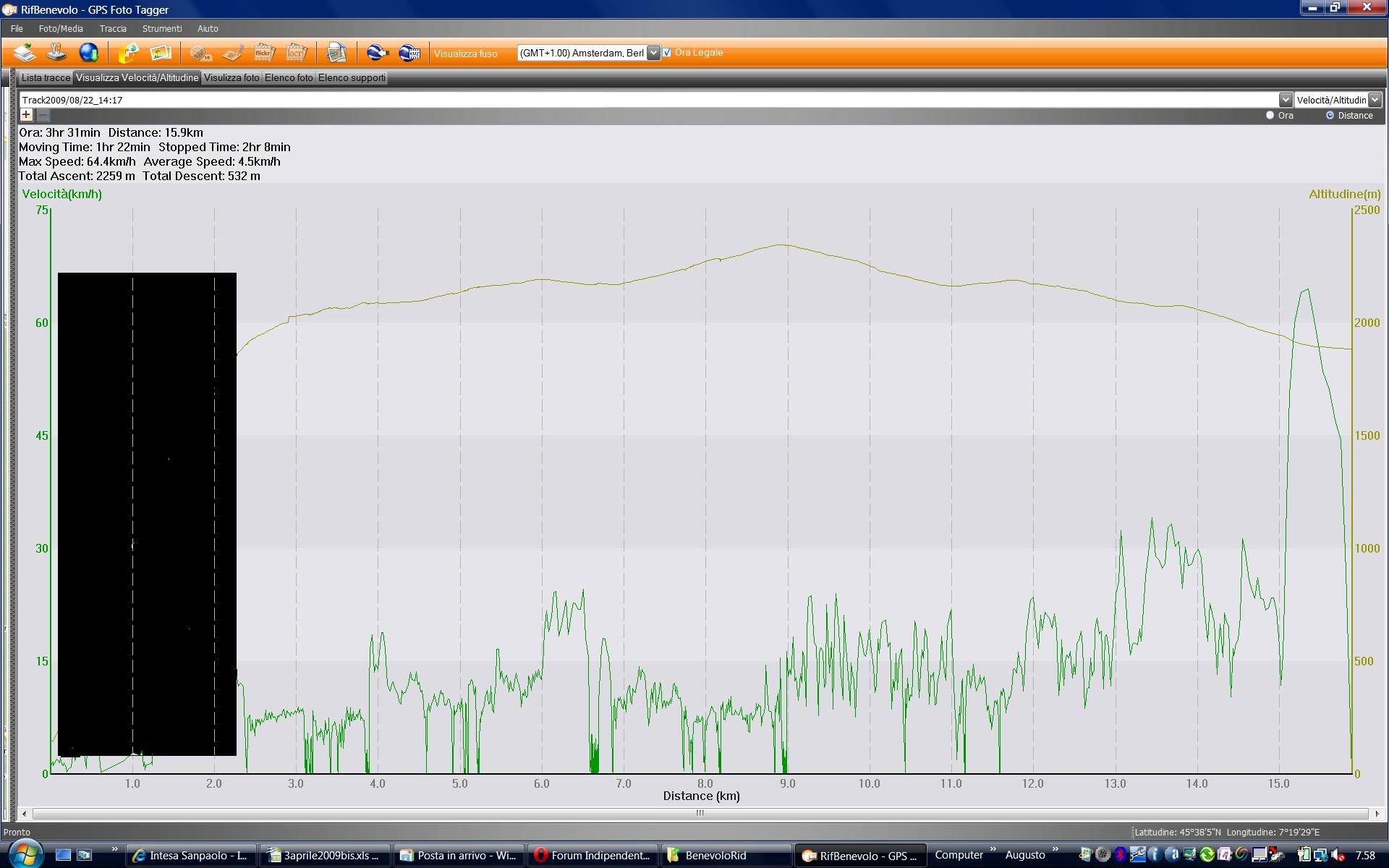The width and height of the screenshot is (1389, 868).
Task: Expand the Augusto toolbar chevron
Action: point(1055,849)
